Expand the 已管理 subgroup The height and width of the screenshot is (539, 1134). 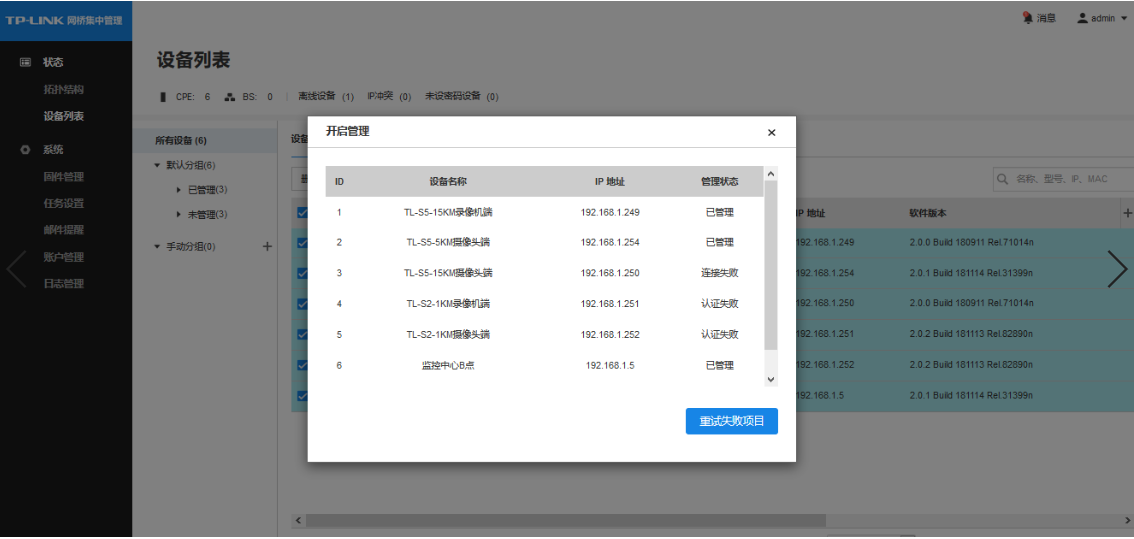(178, 189)
